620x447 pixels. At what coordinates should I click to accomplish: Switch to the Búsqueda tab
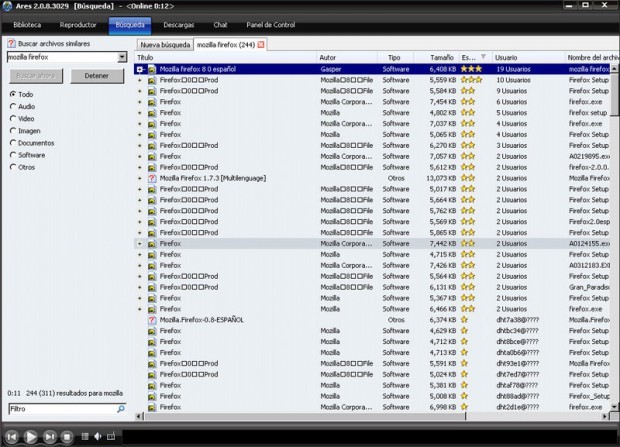[130, 25]
